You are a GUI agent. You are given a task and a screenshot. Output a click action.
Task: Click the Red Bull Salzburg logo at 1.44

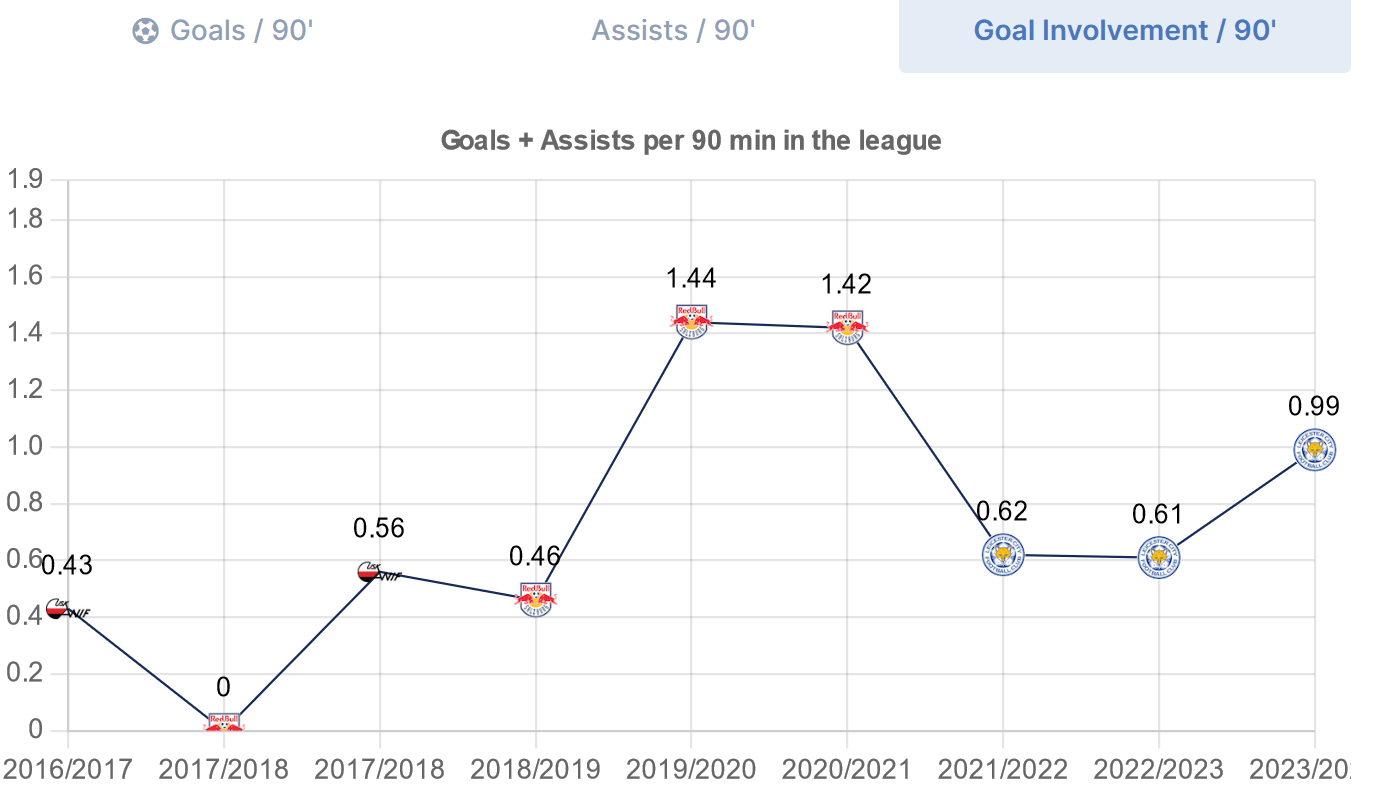691,322
